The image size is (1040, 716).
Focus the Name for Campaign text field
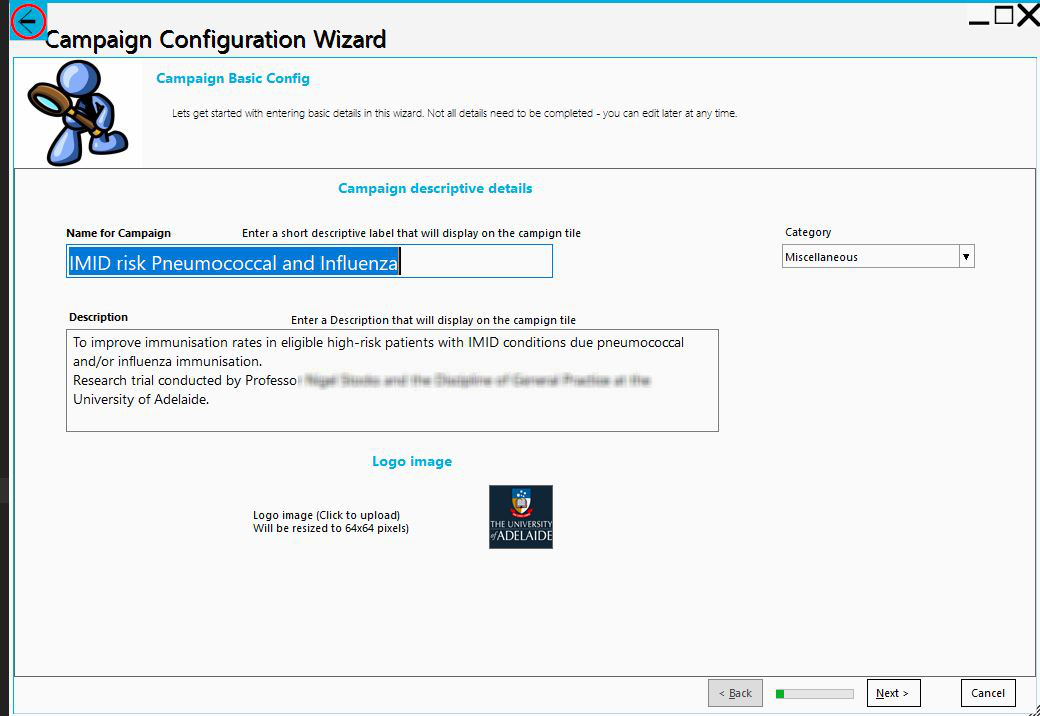click(x=309, y=263)
